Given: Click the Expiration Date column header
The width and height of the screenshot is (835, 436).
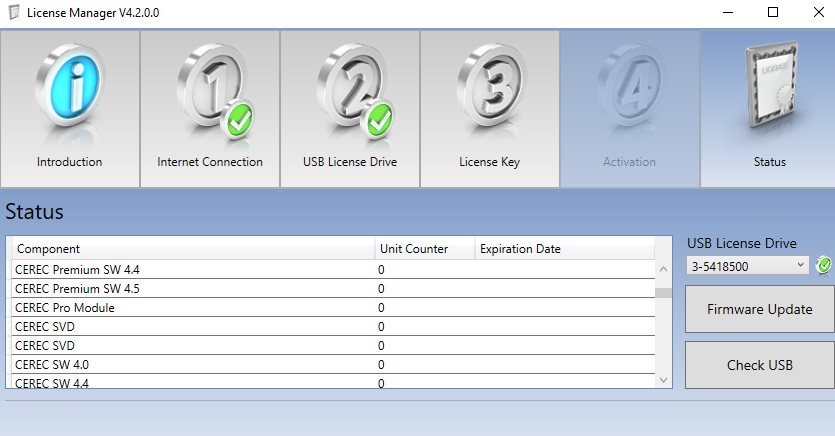Looking at the screenshot, I should point(564,249).
